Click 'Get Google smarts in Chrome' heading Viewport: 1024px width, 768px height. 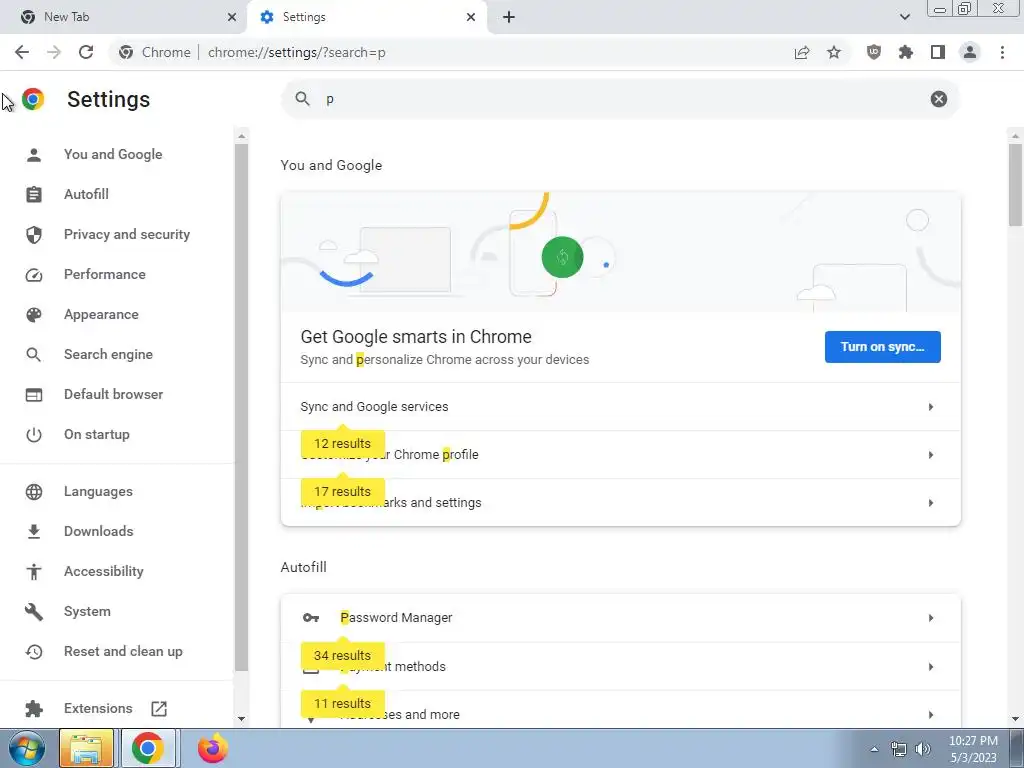point(416,337)
